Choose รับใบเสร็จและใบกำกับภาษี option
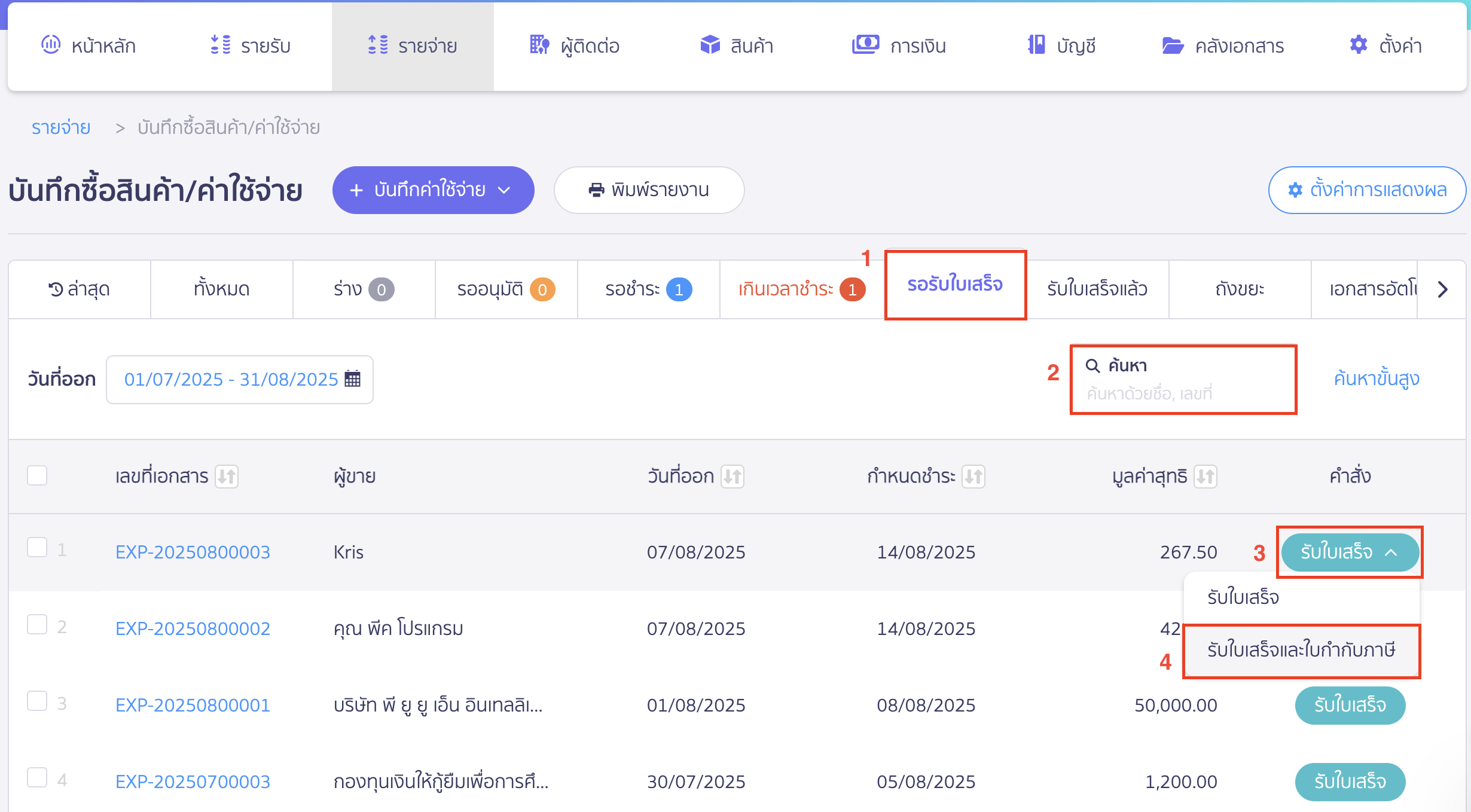The height and width of the screenshot is (812, 1471). tap(1301, 650)
